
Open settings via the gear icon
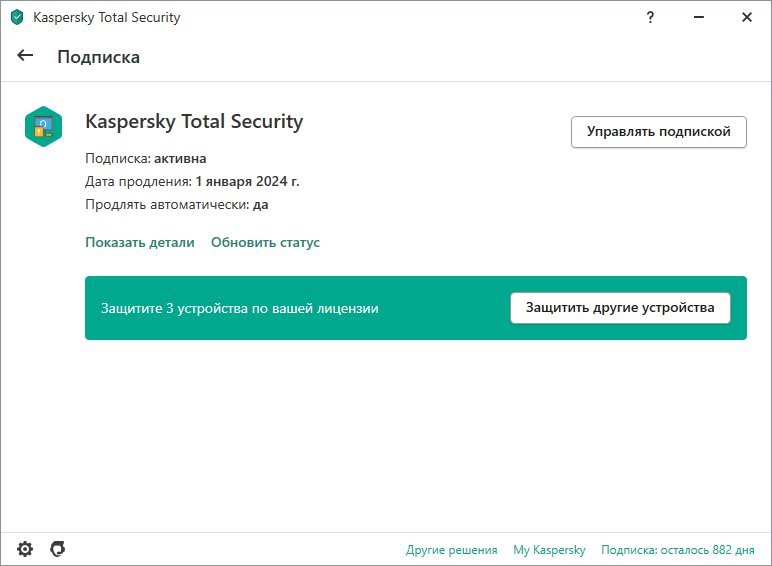(x=25, y=549)
